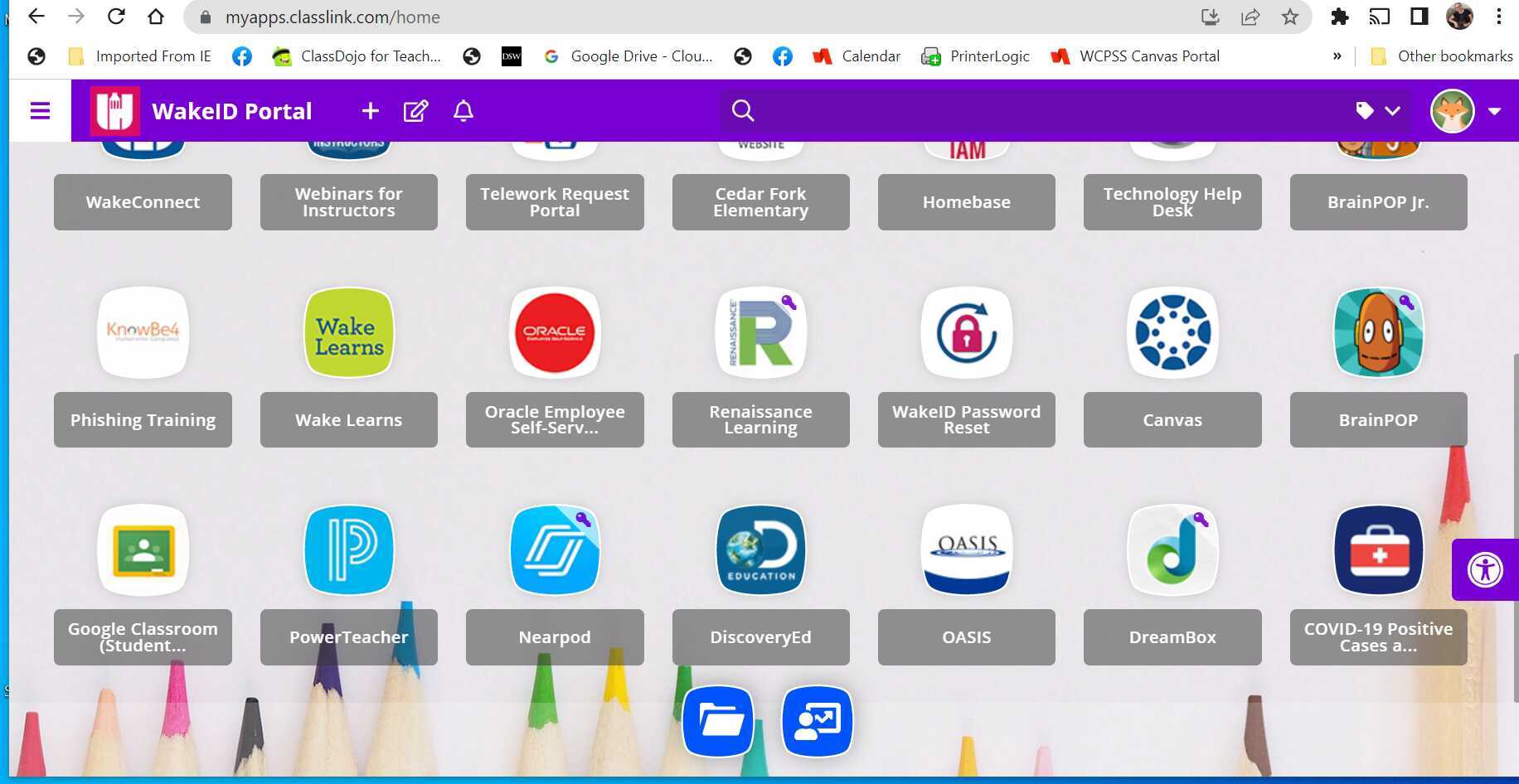The width and height of the screenshot is (1519, 784).
Task: Toggle the accessibility widget on the right edge
Action: (x=1485, y=569)
